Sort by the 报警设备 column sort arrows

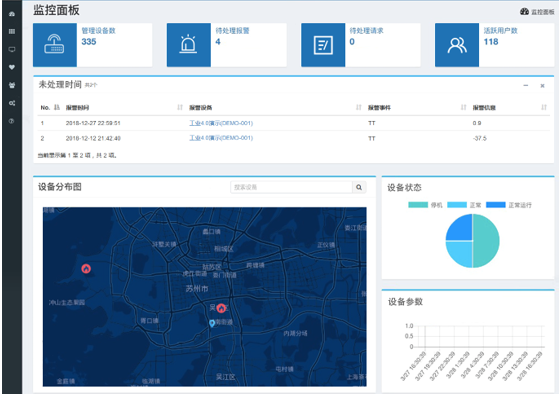point(359,107)
